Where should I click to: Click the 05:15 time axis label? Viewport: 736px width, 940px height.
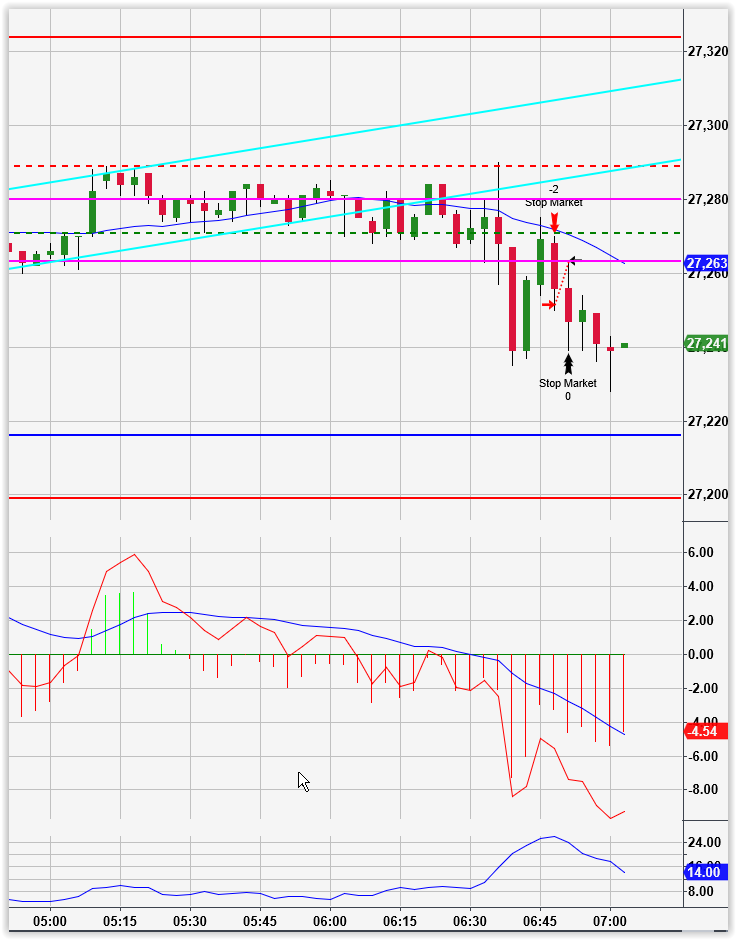(x=120, y=921)
